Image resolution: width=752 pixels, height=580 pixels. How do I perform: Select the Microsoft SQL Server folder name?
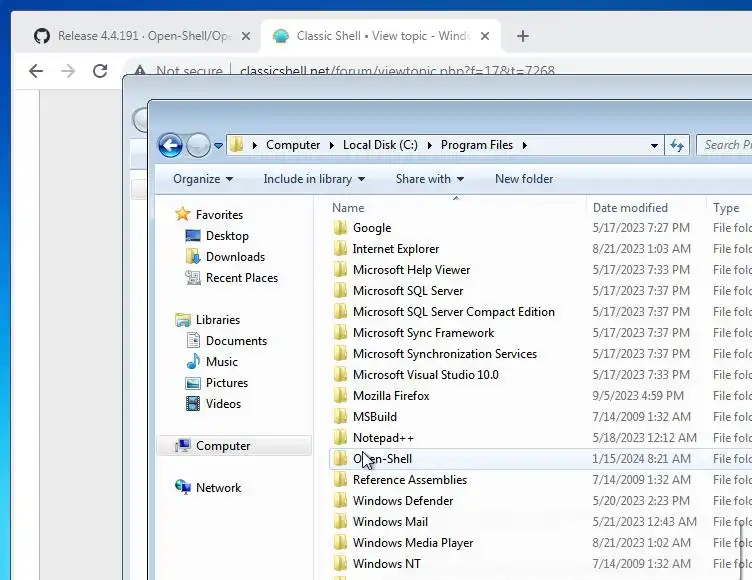pyautogui.click(x=408, y=291)
